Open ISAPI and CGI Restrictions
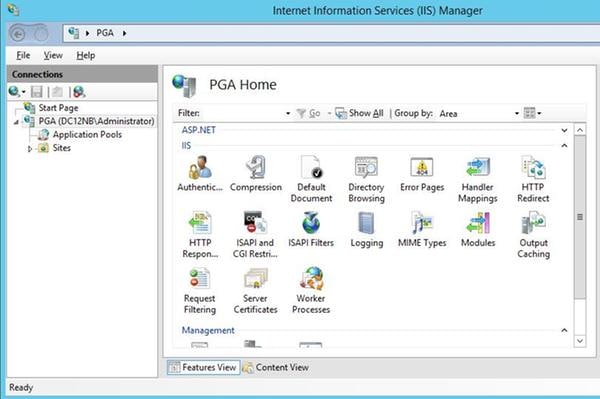Image resolution: width=600 pixels, height=399 pixels. pyautogui.click(x=255, y=235)
